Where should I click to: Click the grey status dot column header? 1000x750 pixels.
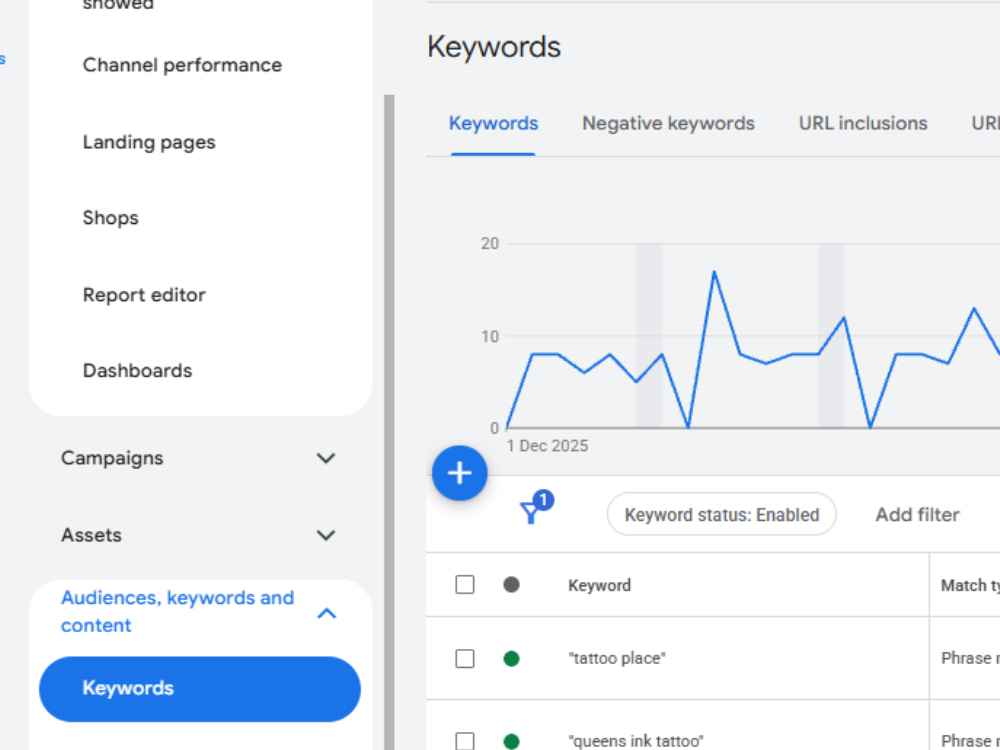[x=511, y=584]
